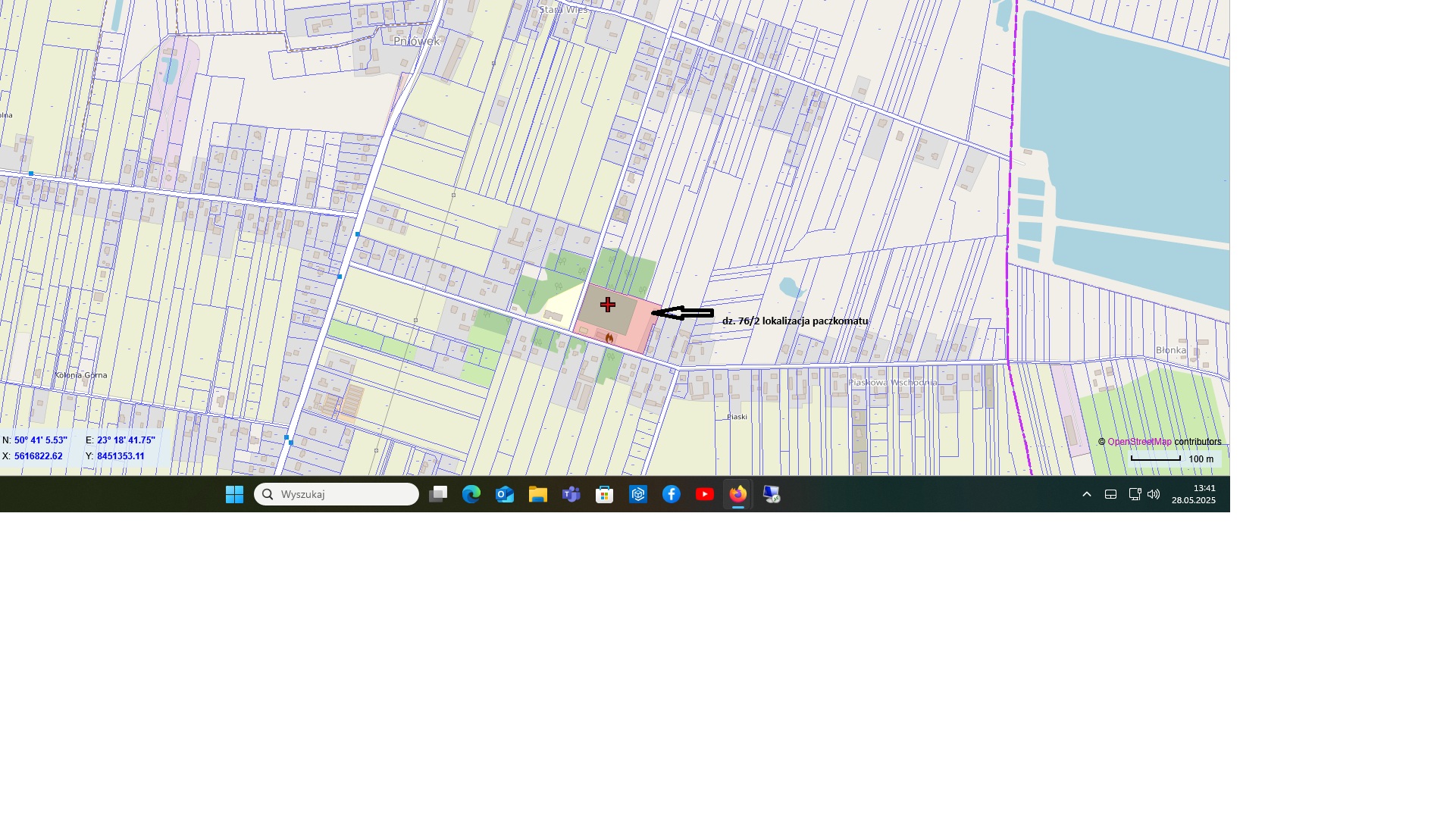Screen dimensions: 1456x820
Task: Switch to Firefox in the taskbar
Action: pyautogui.click(x=738, y=495)
